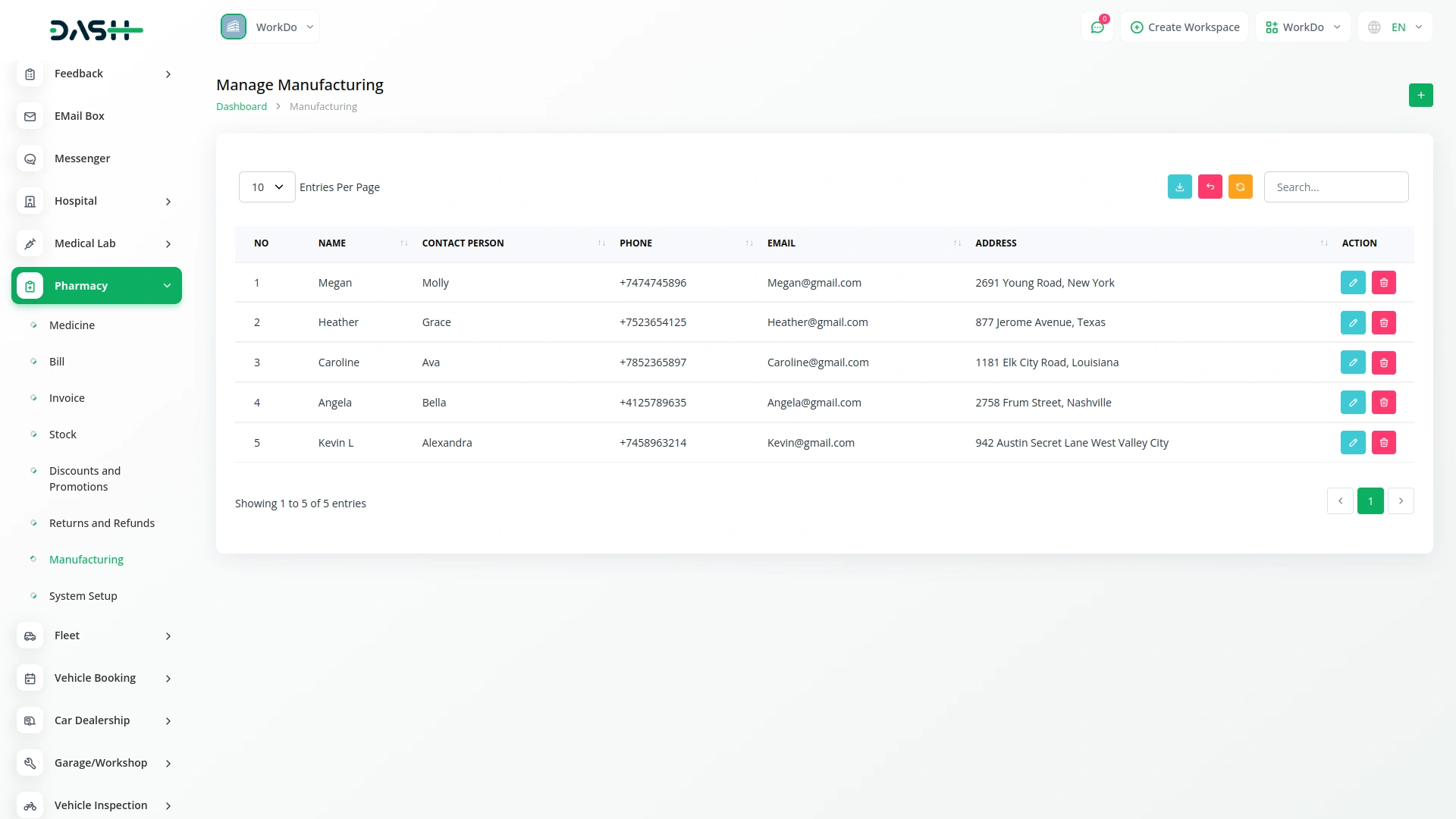The width and height of the screenshot is (1456, 819).
Task: Click the pink reset arrow icon
Action: point(1210,187)
